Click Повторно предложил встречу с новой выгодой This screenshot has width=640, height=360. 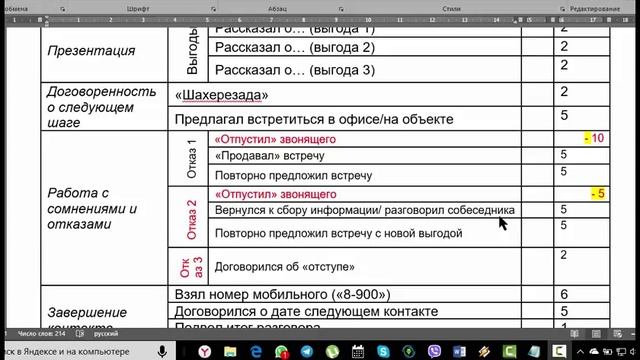point(338,233)
